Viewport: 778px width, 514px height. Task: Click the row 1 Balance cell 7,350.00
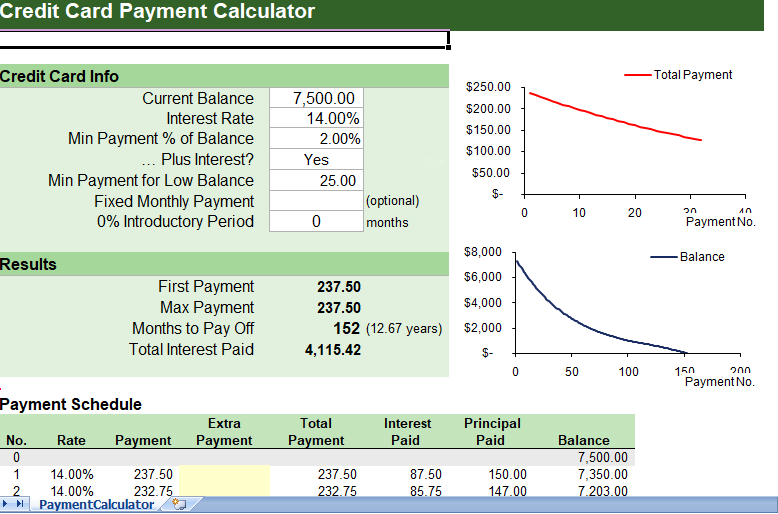[603, 474]
